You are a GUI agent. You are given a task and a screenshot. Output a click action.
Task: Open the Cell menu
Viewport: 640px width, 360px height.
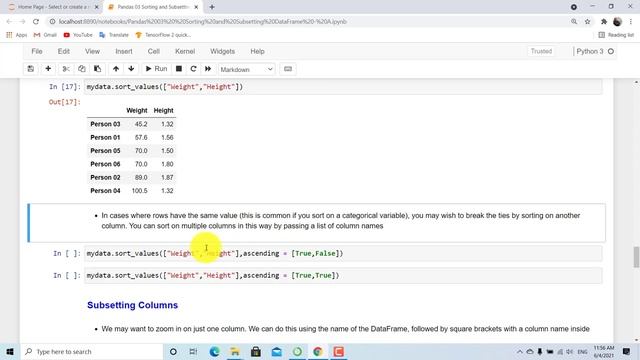tap(153, 51)
